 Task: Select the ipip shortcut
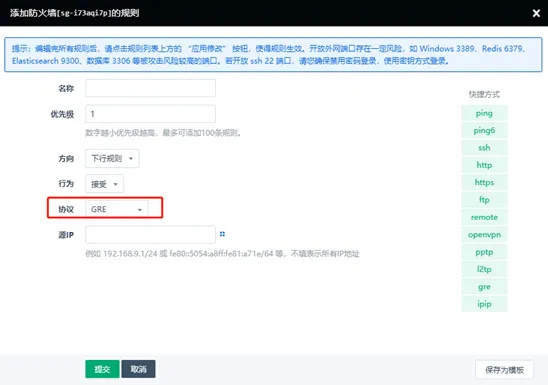pyautogui.click(x=484, y=304)
